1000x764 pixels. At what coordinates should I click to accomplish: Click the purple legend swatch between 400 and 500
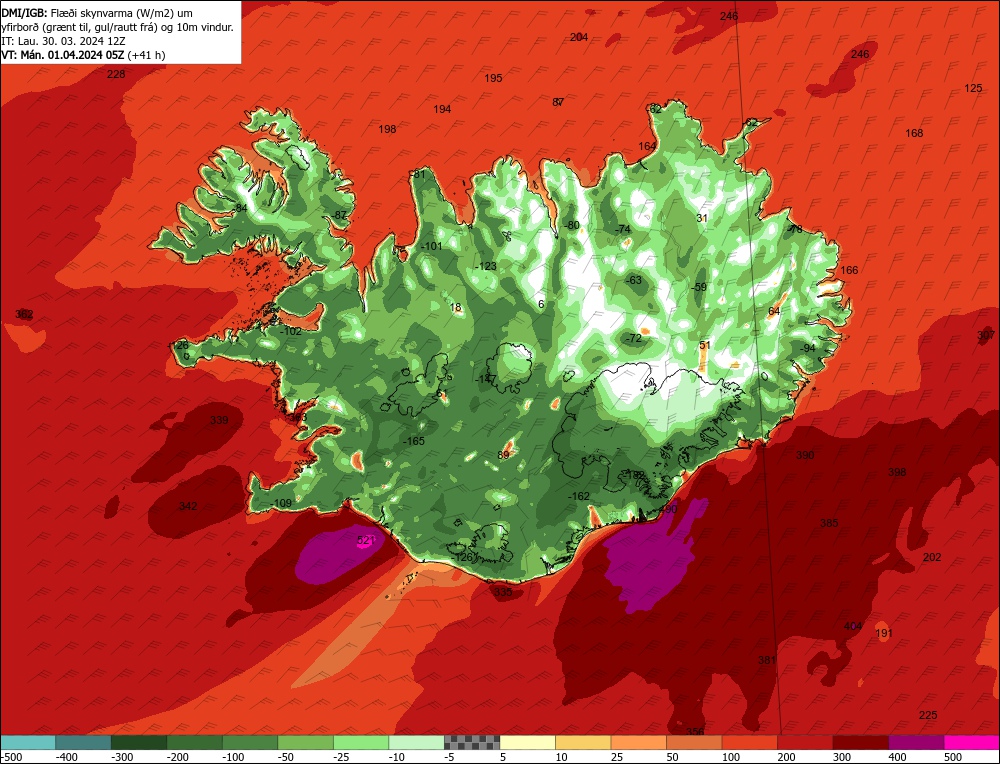[x=916, y=742]
